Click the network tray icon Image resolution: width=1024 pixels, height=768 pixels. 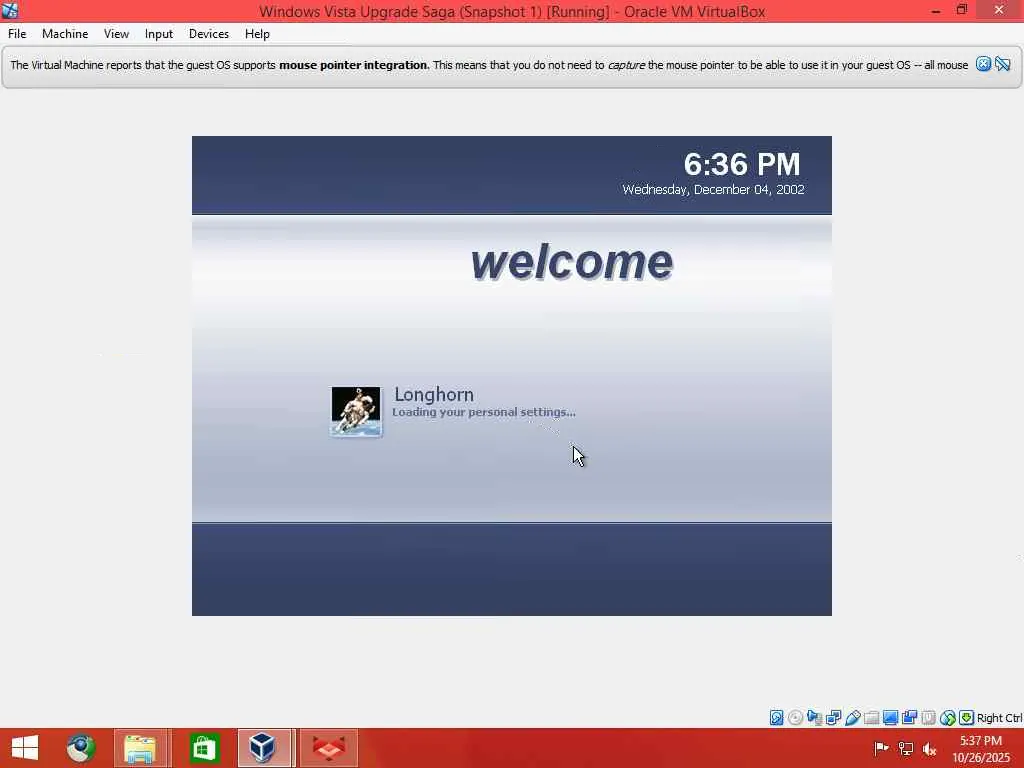[x=906, y=748]
